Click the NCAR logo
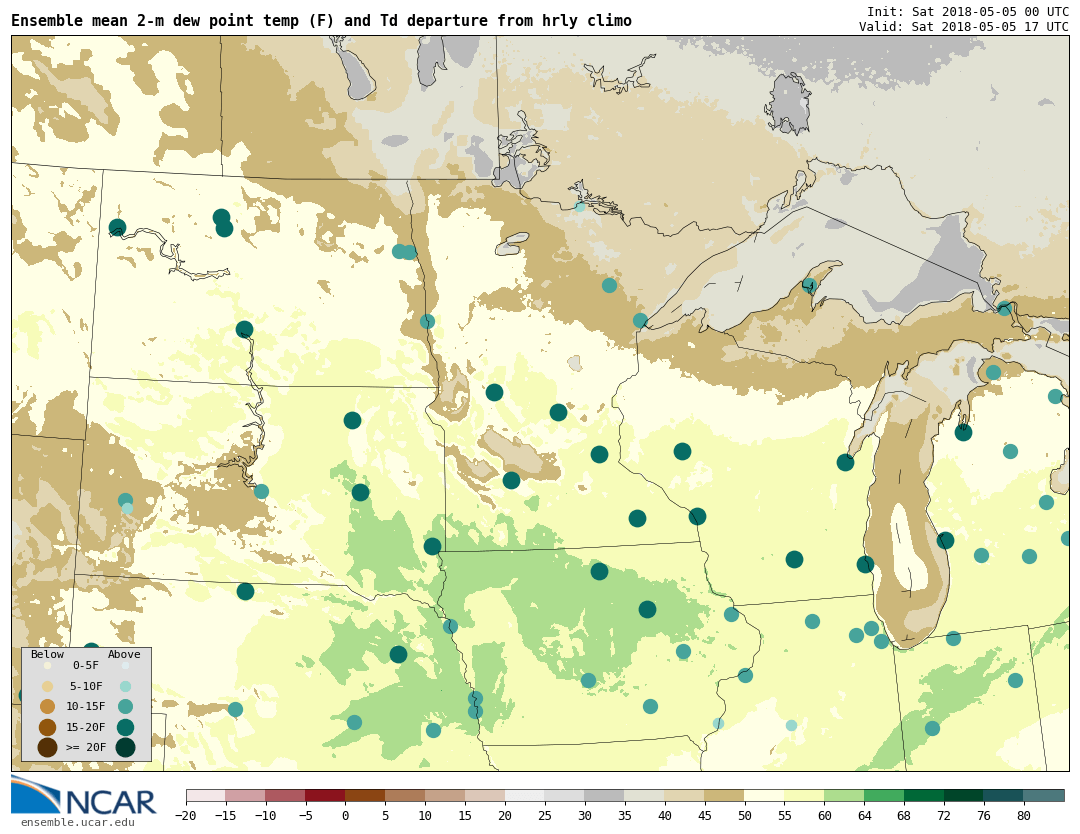The height and width of the screenshot is (834, 1080). click(84, 797)
